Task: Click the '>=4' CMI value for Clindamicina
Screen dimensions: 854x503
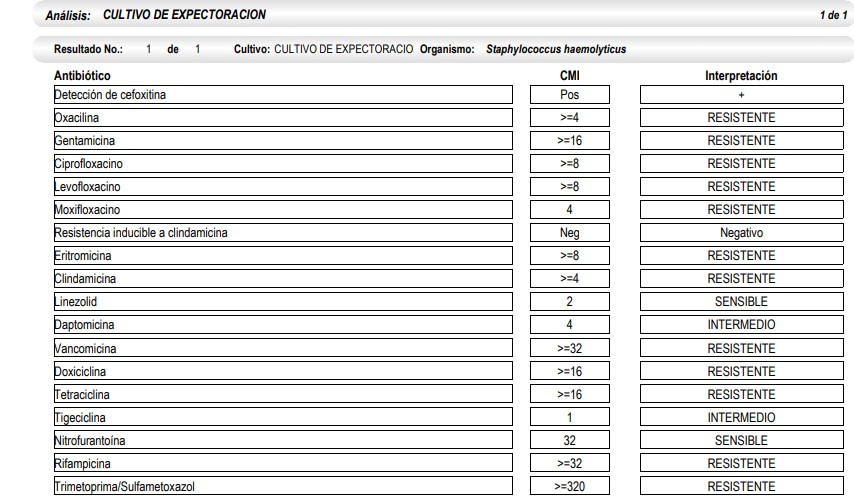Action: point(570,279)
